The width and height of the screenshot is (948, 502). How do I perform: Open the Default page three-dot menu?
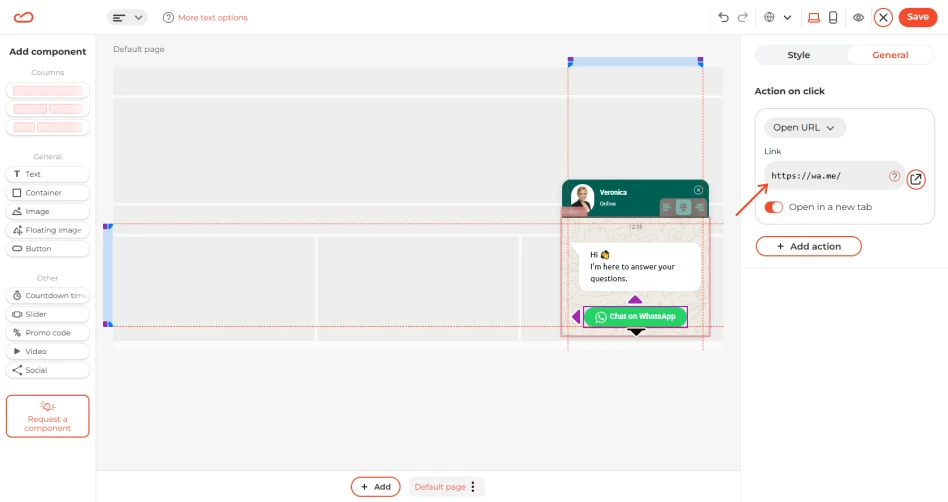473,487
